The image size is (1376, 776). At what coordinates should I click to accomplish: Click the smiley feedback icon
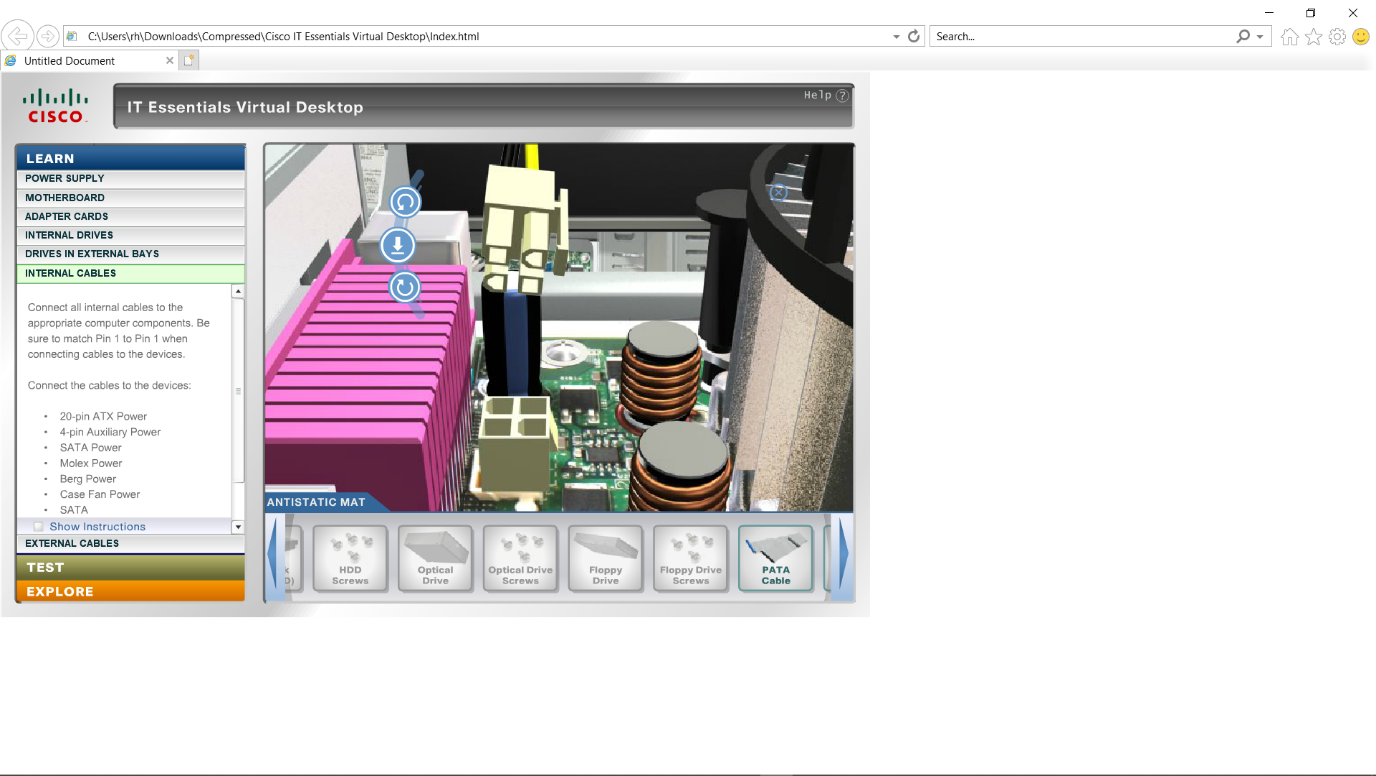[1361, 36]
